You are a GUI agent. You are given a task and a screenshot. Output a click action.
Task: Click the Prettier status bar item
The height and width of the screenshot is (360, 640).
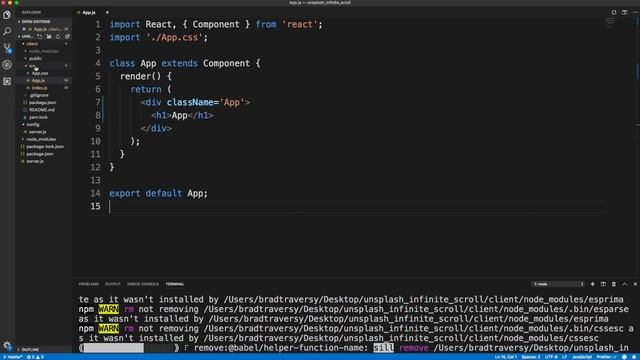point(606,357)
